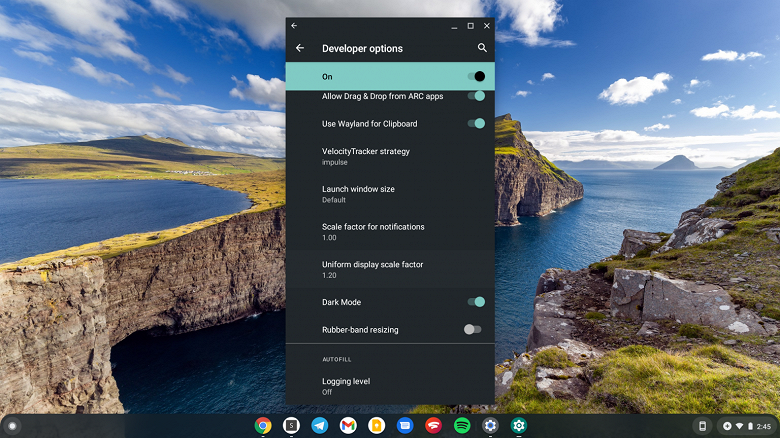This screenshot has height=438, width=780.
Task: Go back using the Developer options arrow
Action: point(299,48)
